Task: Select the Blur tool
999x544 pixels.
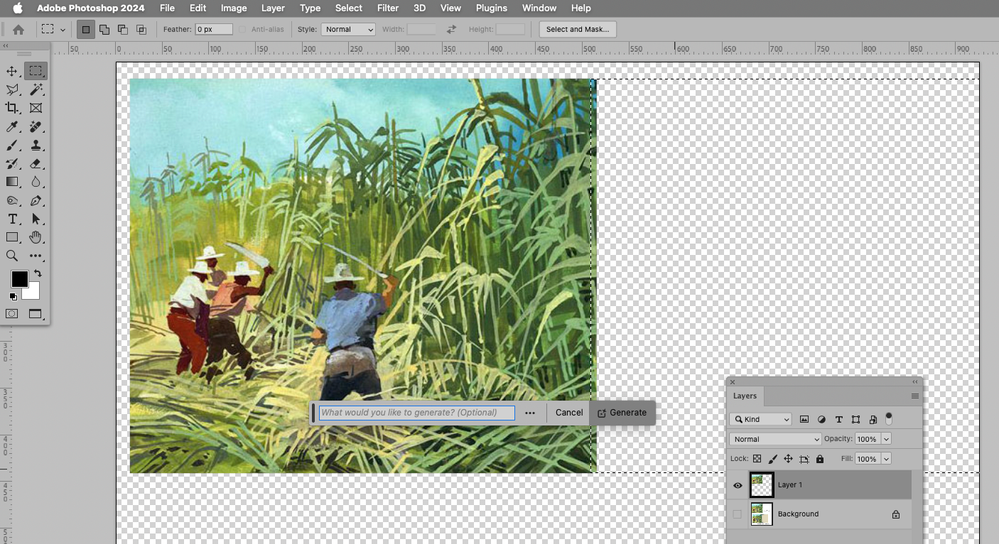Action: point(36,182)
